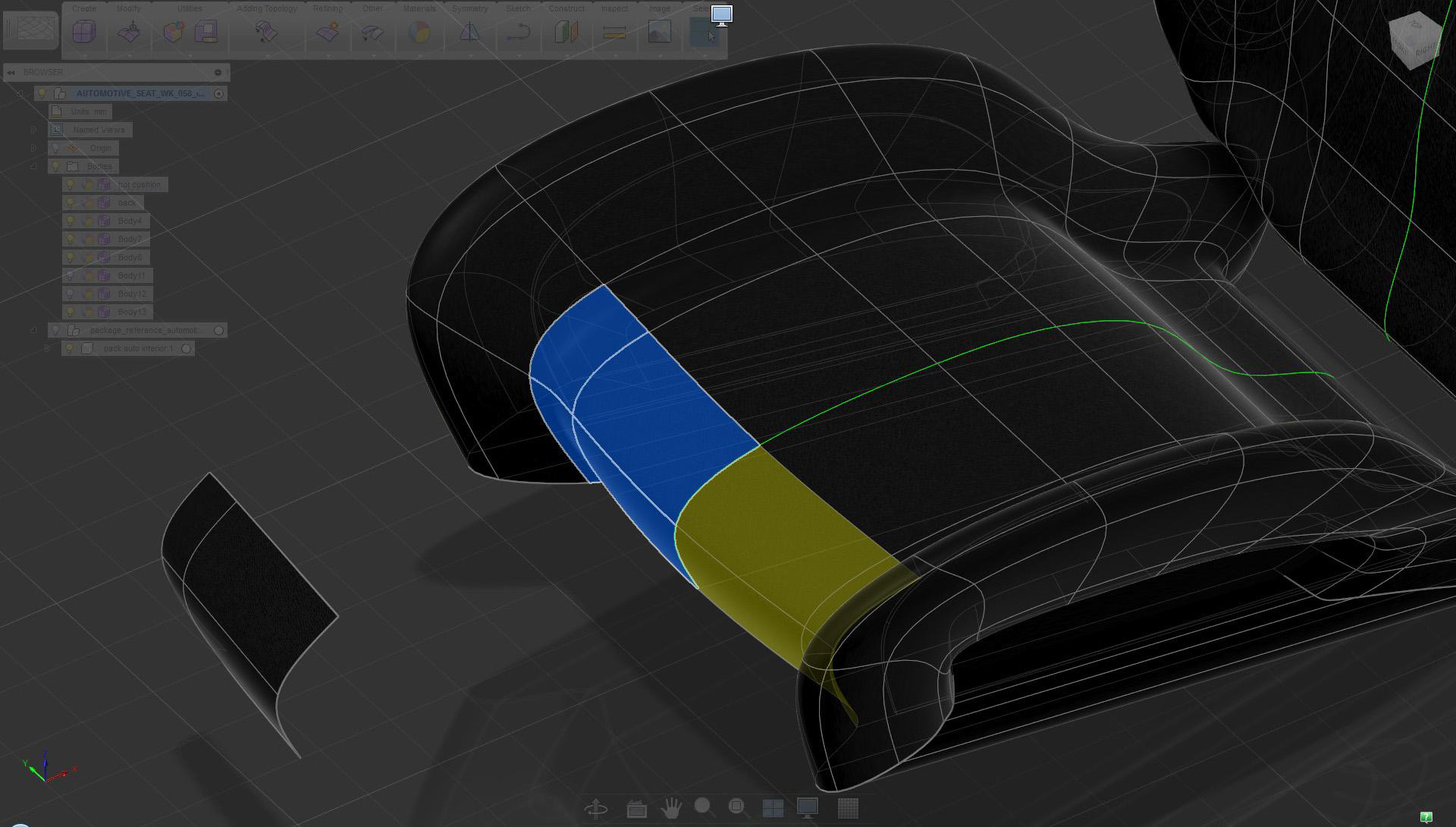Hide the bot cushion body via its bulb
This screenshot has height=827, width=1456.
click(x=70, y=185)
